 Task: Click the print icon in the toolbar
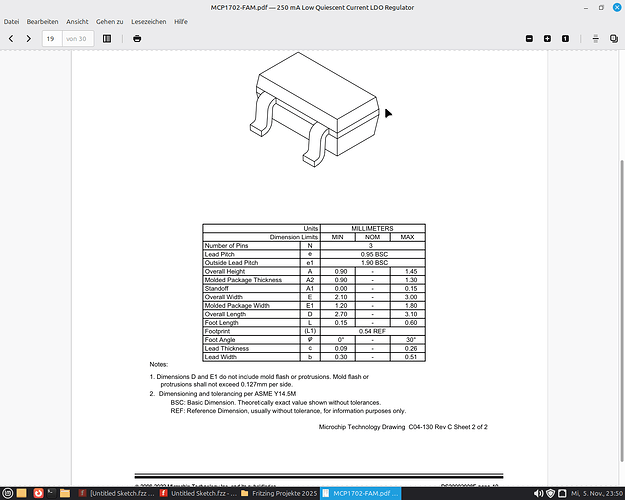point(137,38)
